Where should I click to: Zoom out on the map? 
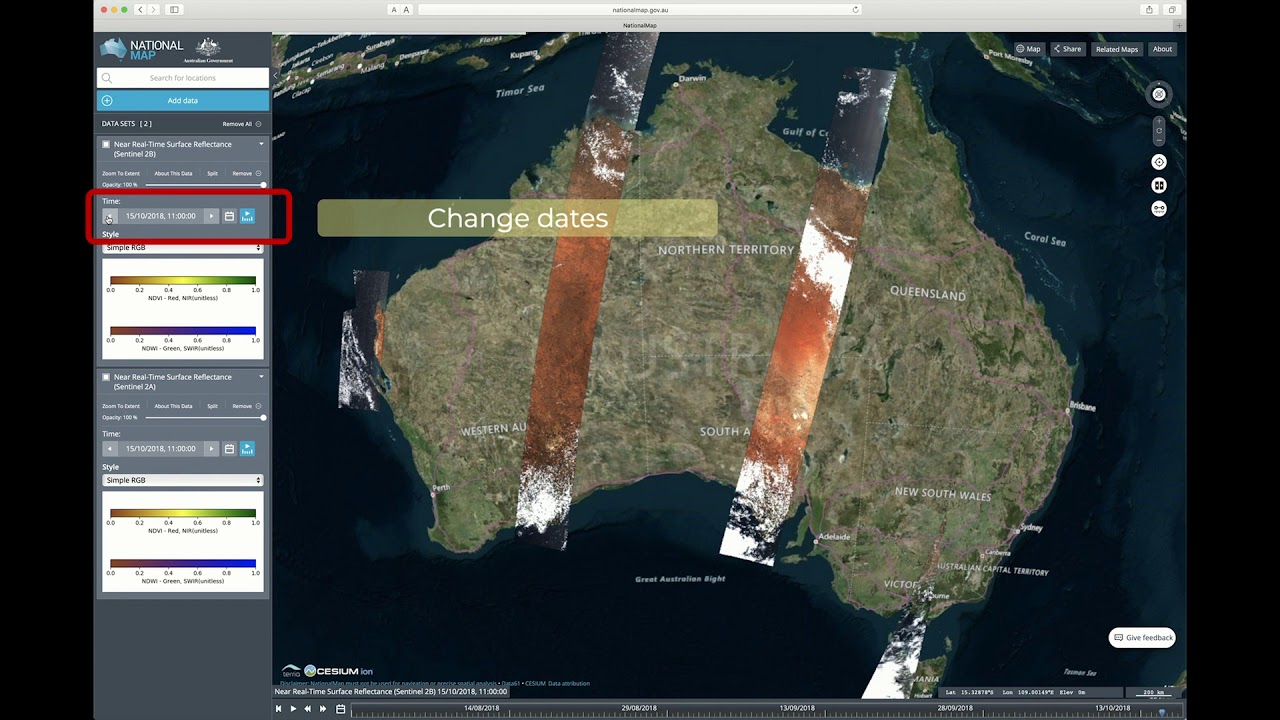coord(1159,140)
